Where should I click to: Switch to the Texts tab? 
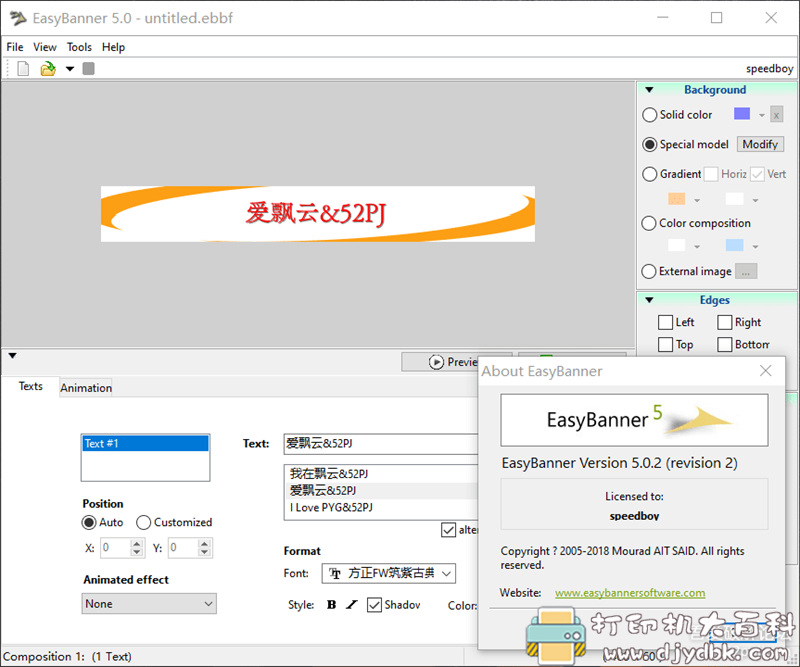tap(31, 386)
